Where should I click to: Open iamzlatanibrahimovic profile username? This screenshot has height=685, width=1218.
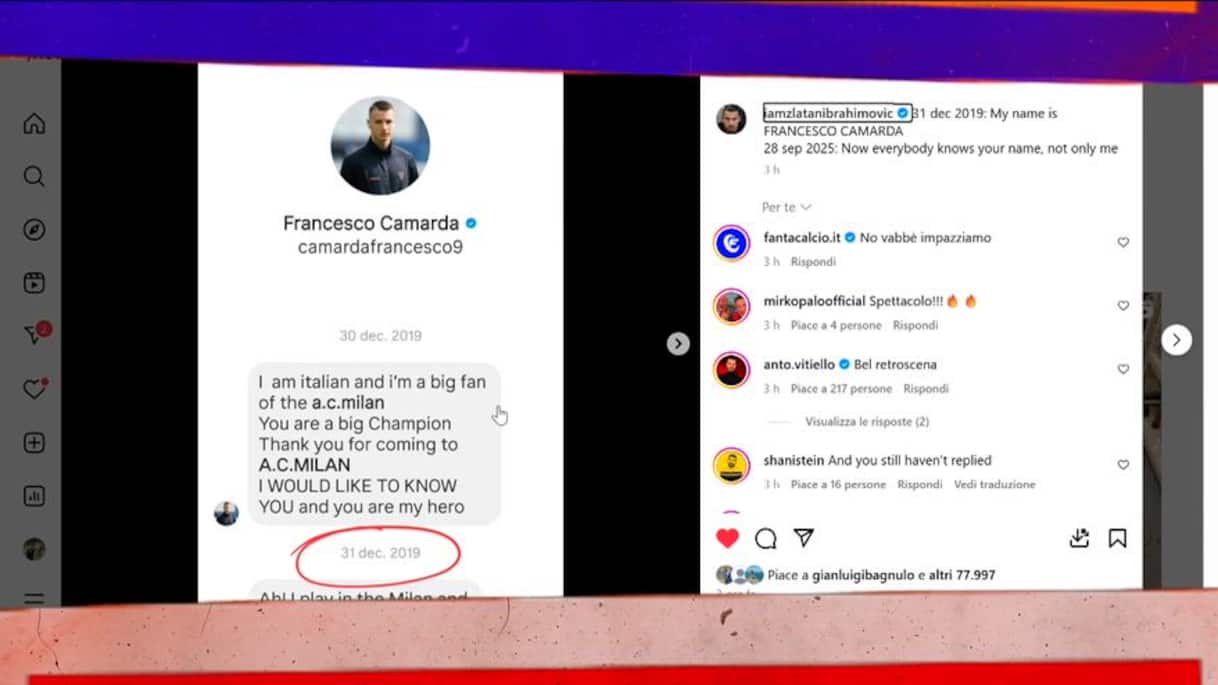click(x=836, y=113)
